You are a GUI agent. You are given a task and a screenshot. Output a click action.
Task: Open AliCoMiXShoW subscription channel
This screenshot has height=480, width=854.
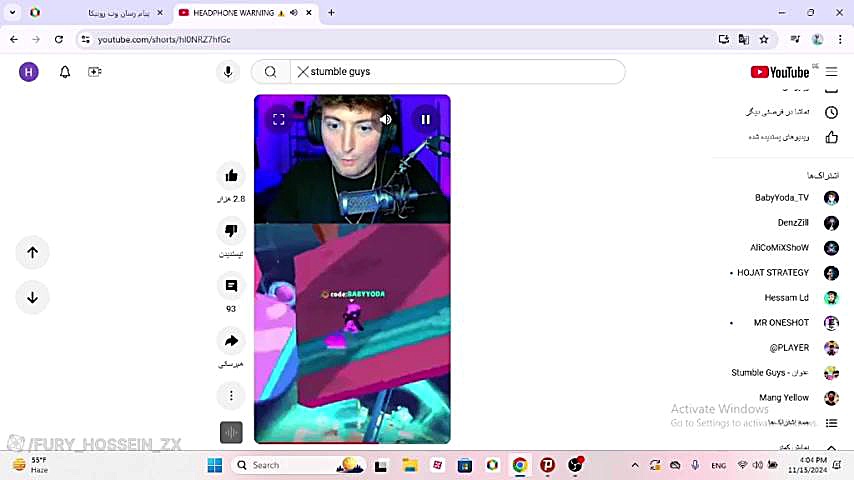(x=795, y=247)
